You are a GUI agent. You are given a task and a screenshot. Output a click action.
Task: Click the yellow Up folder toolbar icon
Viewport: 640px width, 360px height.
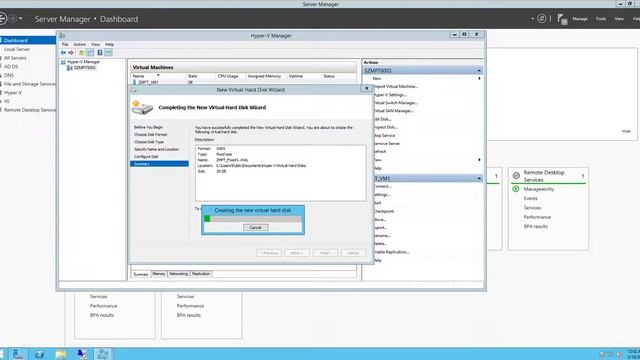click(x=82, y=53)
